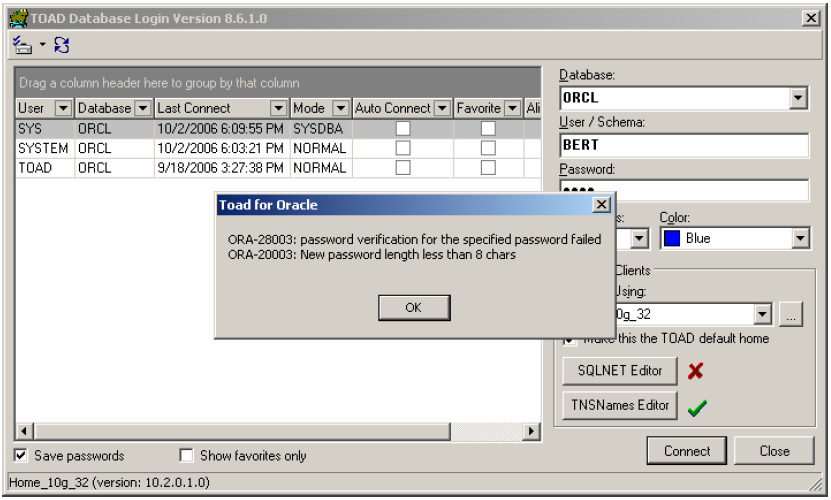Expand the Database ORCL combo box
The height and width of the screenshot is (500, 831).
pos(798,98)
